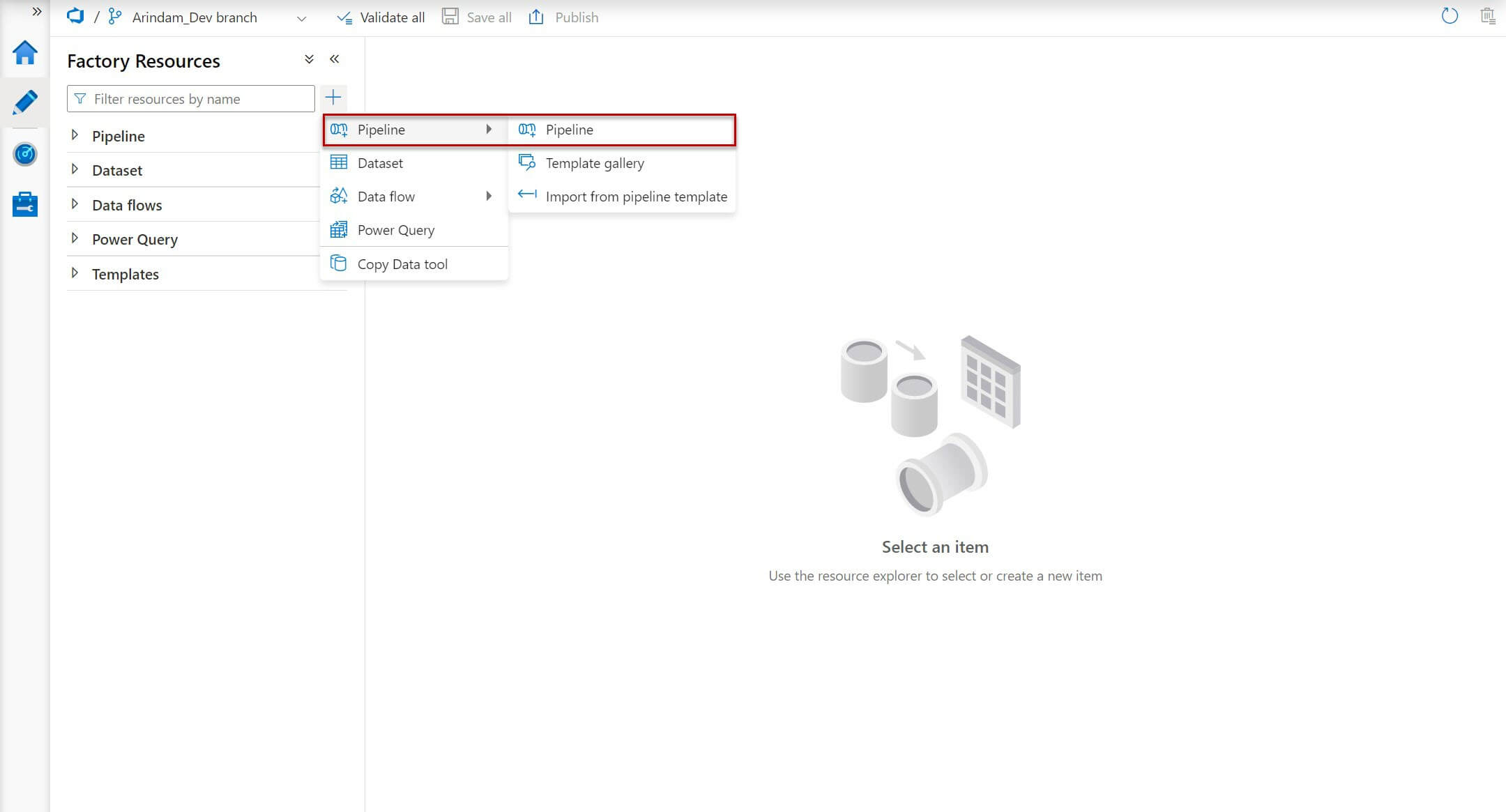Expand the left navigation chevrons
1506x812 pixels.
(37, 12)
